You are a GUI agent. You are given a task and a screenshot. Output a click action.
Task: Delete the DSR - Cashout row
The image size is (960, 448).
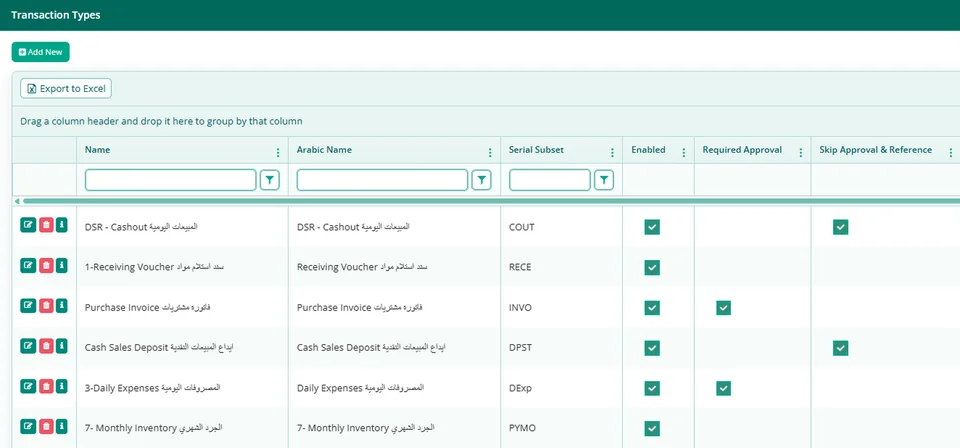(46, 225)
